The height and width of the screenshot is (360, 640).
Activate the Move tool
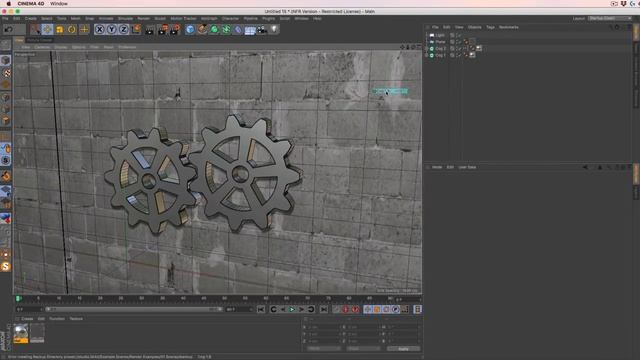47,29
